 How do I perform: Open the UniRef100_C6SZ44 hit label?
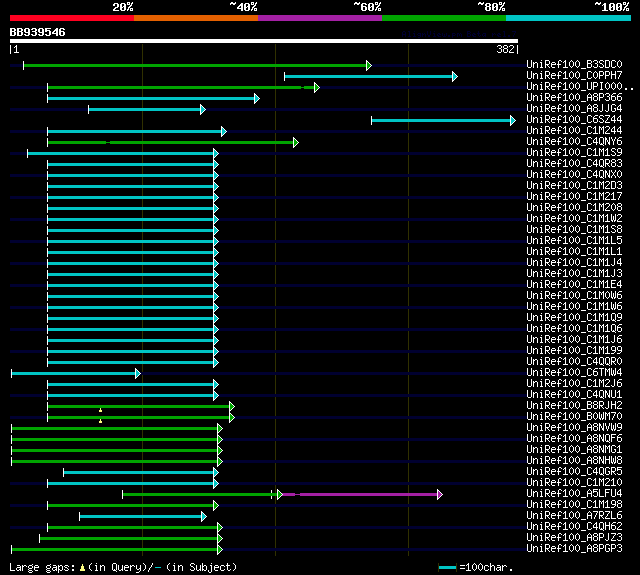click(x=574, y=120)
